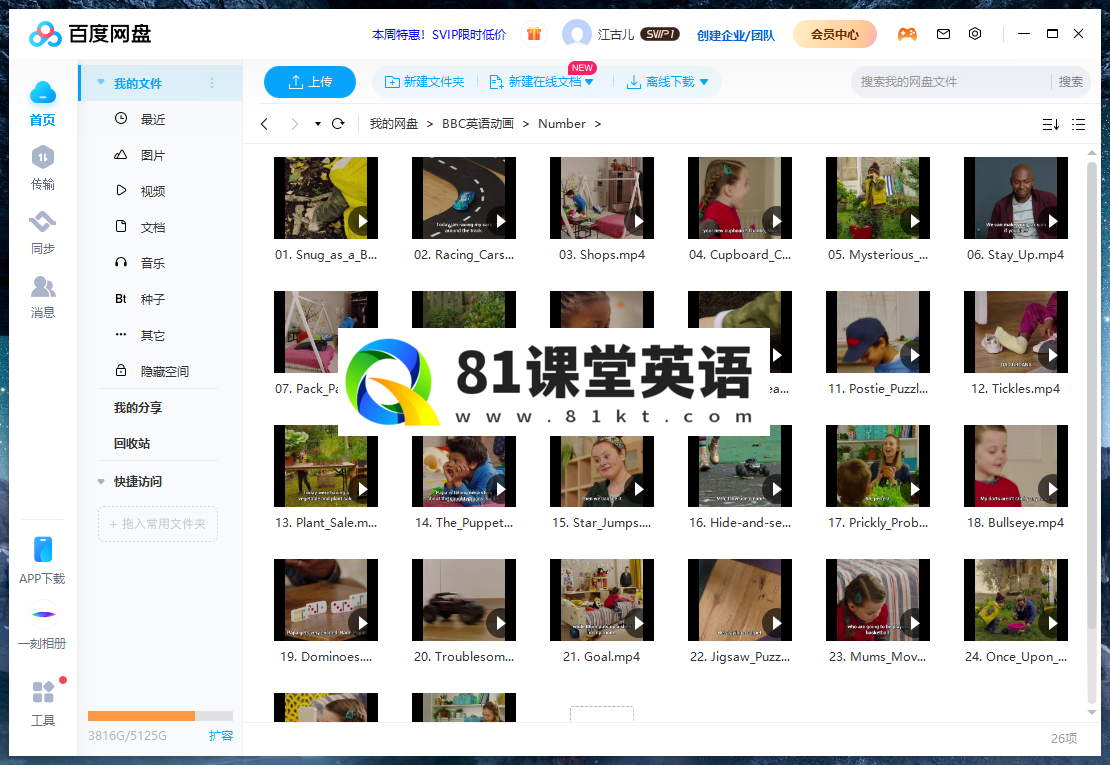Go forward with the right arrow
The height and width of the screenshot is (765, 1110).
294,124
